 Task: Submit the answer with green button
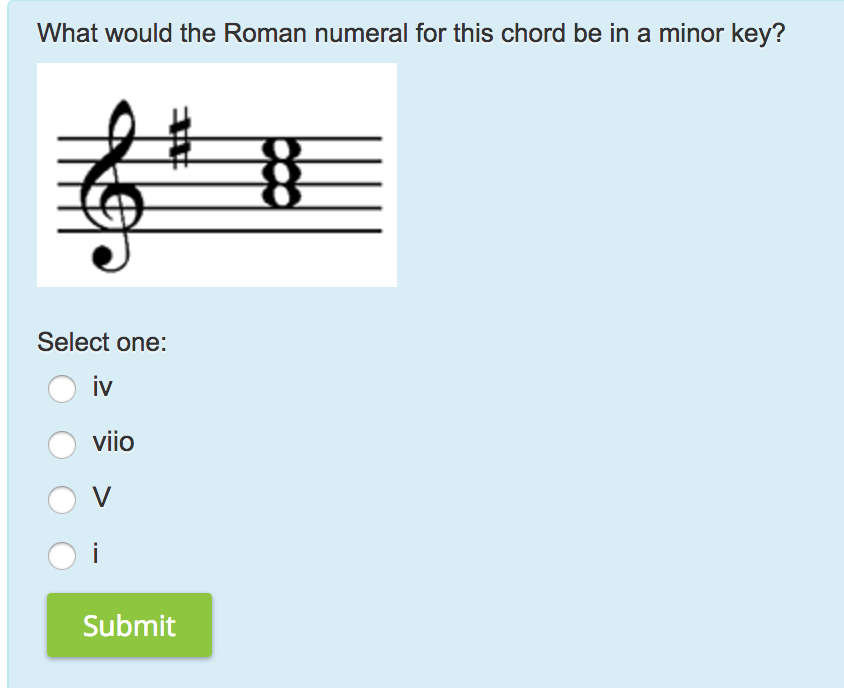pos(129,625)
